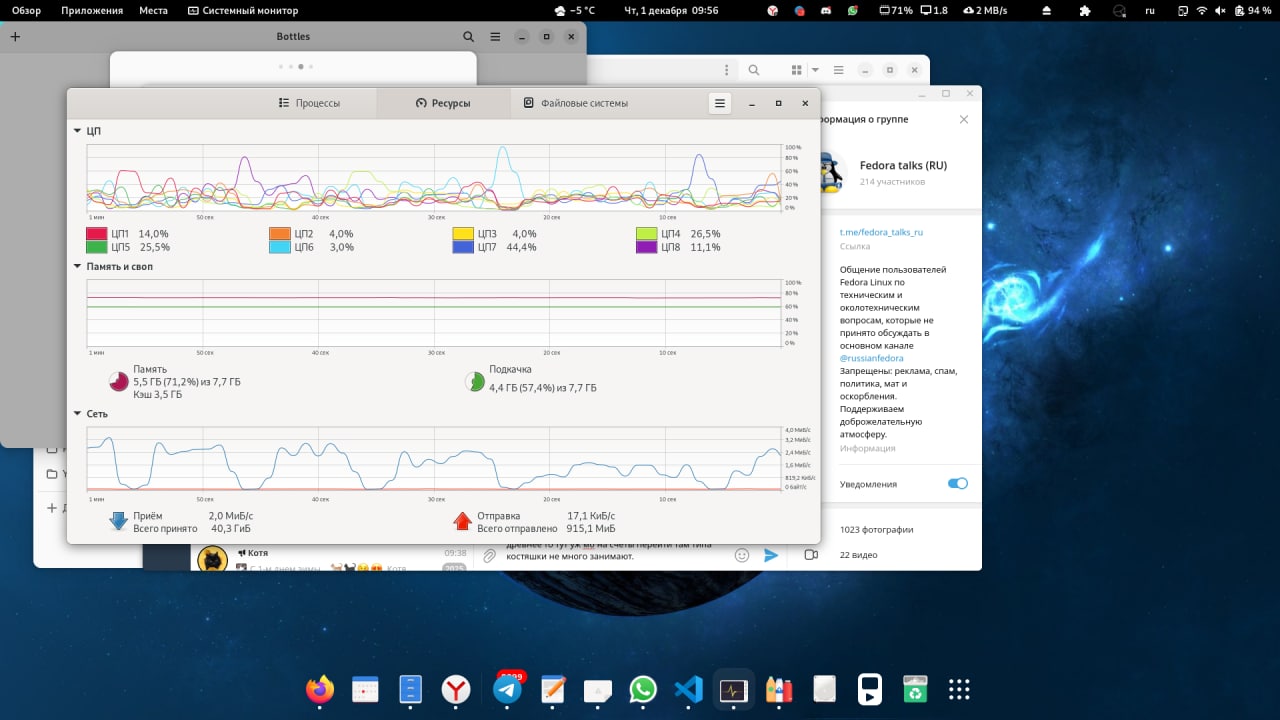Open the search in Bottles window
Screen dimensions: 1280x720
(469, 37)
